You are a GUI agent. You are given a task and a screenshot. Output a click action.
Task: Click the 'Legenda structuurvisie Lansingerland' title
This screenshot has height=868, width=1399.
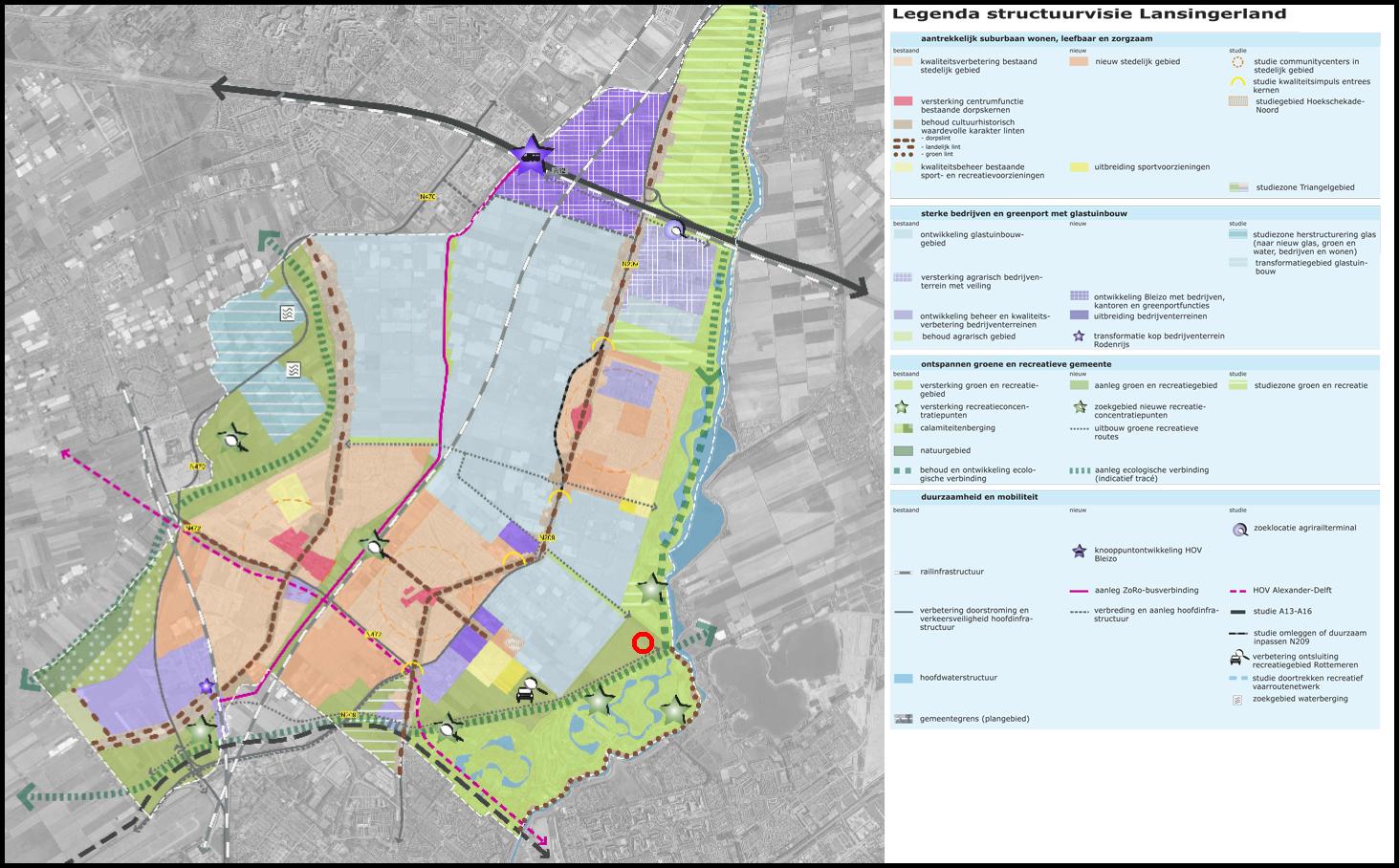(1089, 14)
